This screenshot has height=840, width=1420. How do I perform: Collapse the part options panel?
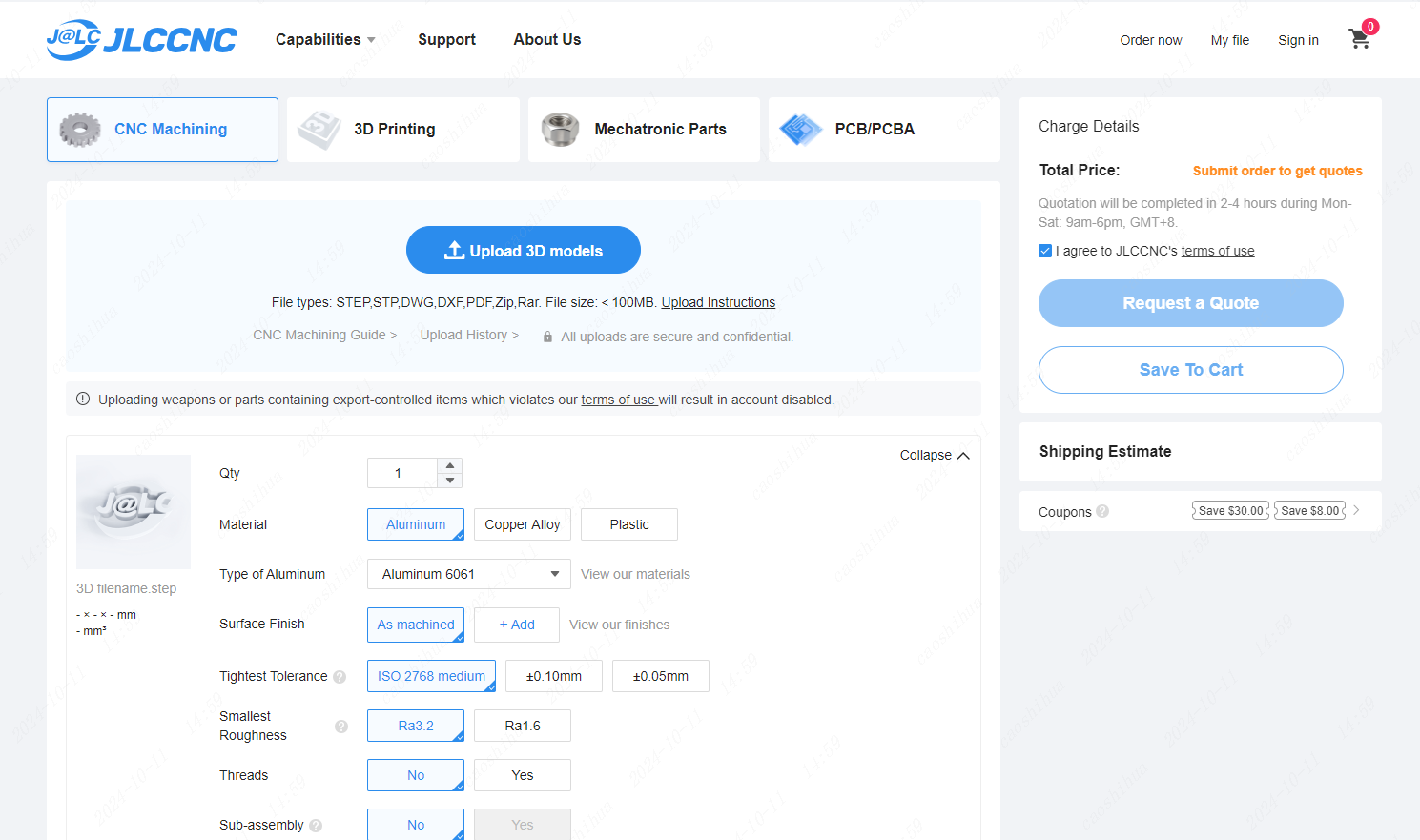point(935,455)
